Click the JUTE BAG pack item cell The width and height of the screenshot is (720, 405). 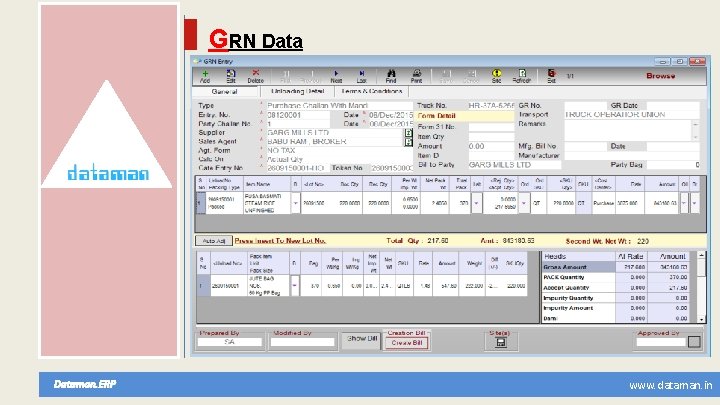pos(269,286)
